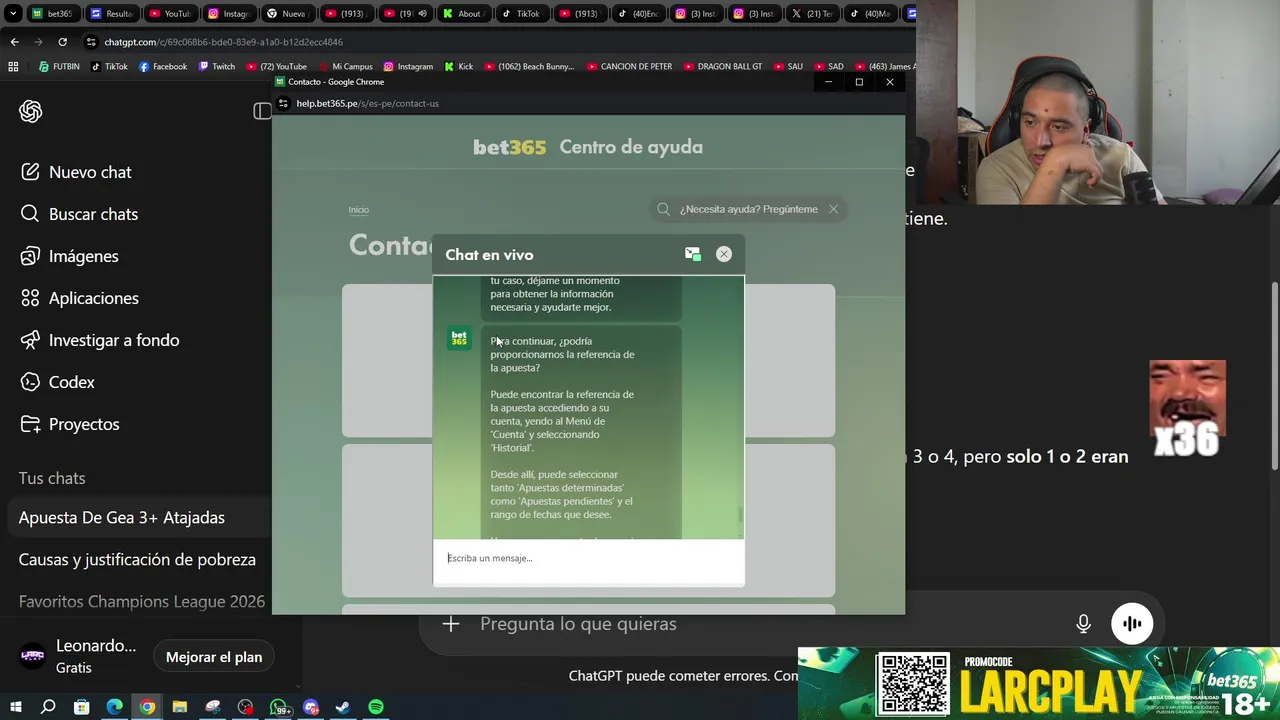Click 'Mejorar el plan' button
Screen dimensions: 1280x720
(x=214, y=657)
